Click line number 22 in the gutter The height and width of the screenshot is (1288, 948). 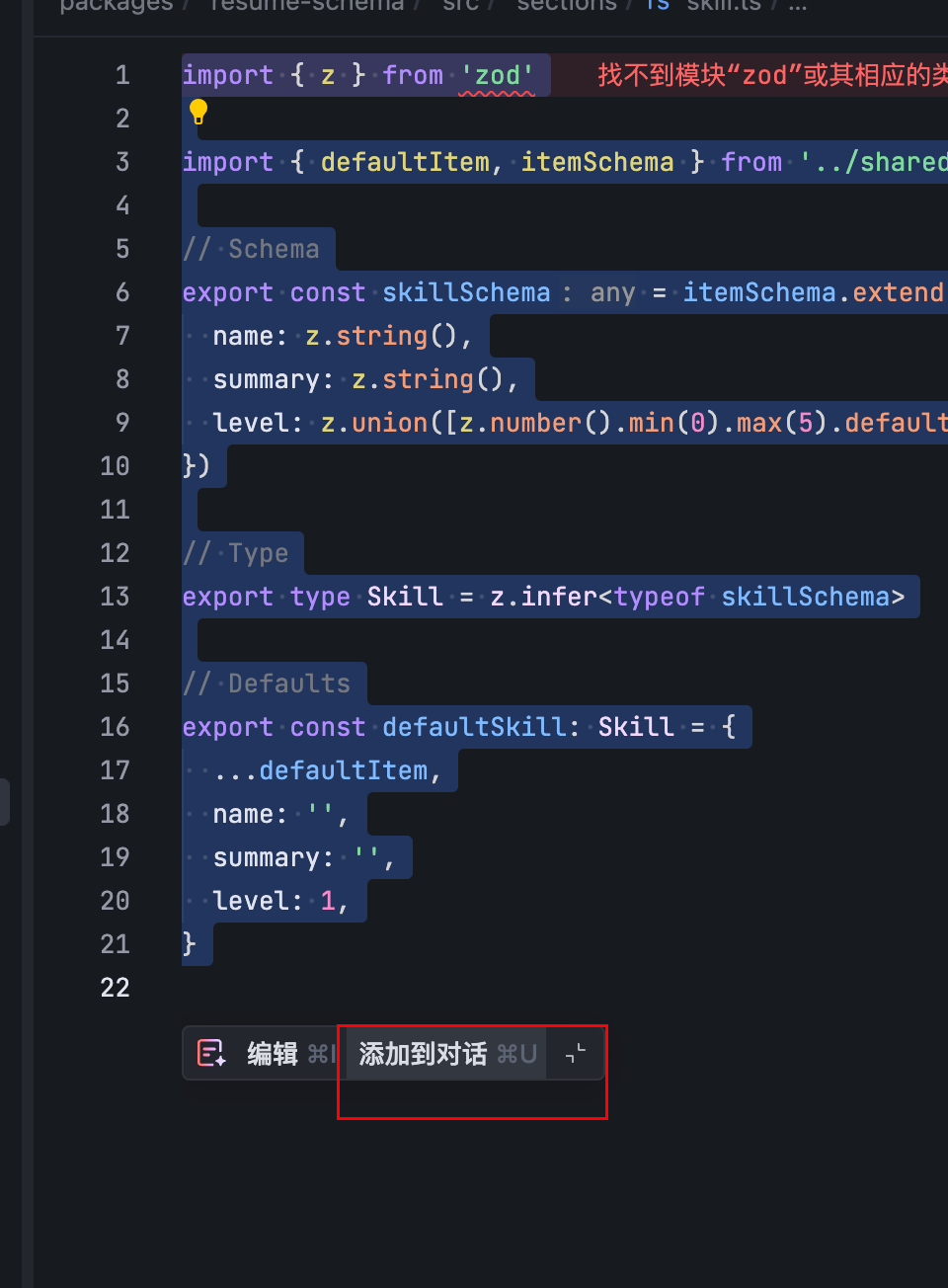pyautogui.click(x=115, y=987)
